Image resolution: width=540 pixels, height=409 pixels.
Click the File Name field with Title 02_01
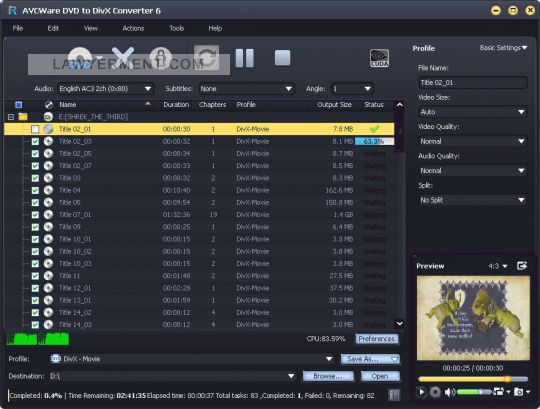pos(472,83)
